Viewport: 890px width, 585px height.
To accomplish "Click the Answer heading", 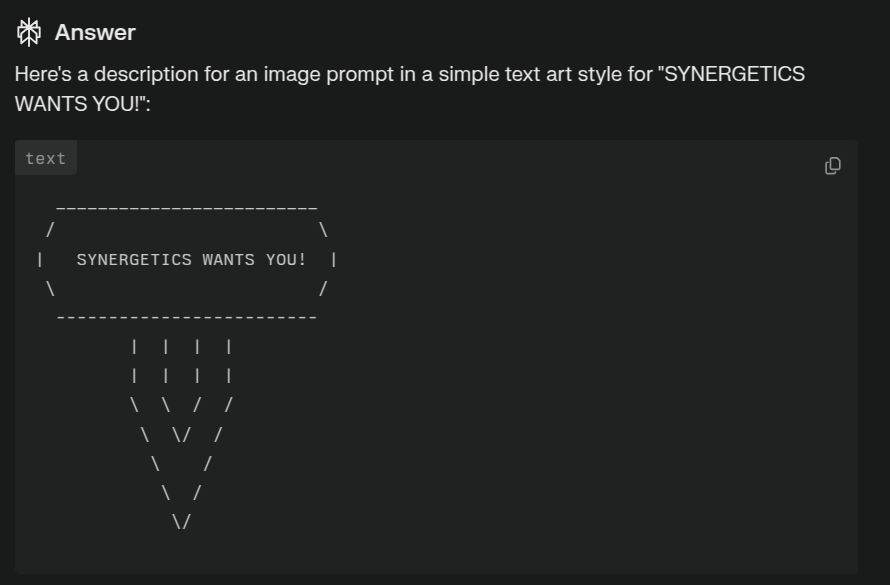I will (x=95, y=32).
